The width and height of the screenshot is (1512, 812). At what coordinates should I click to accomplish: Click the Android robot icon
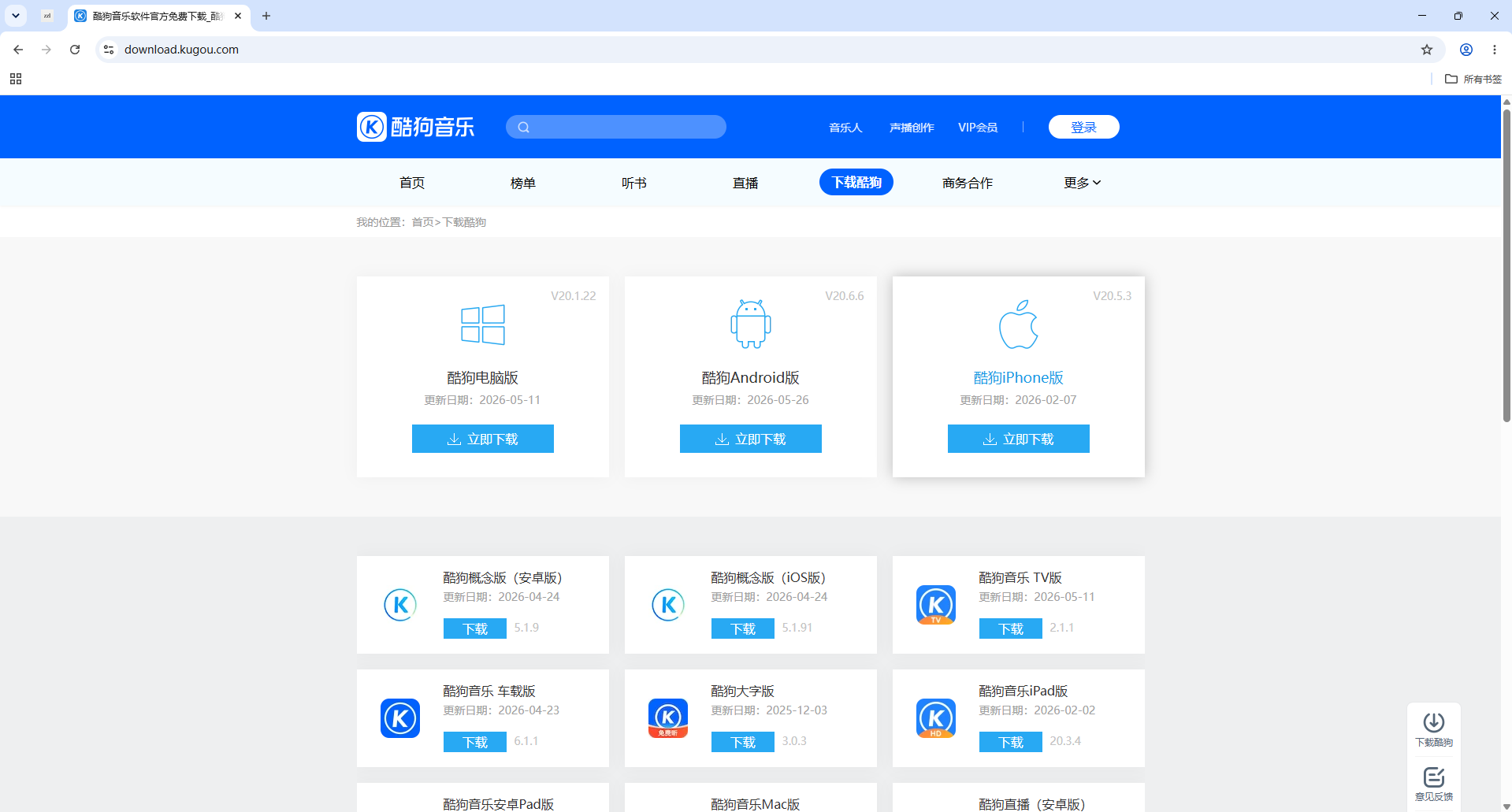751,324
